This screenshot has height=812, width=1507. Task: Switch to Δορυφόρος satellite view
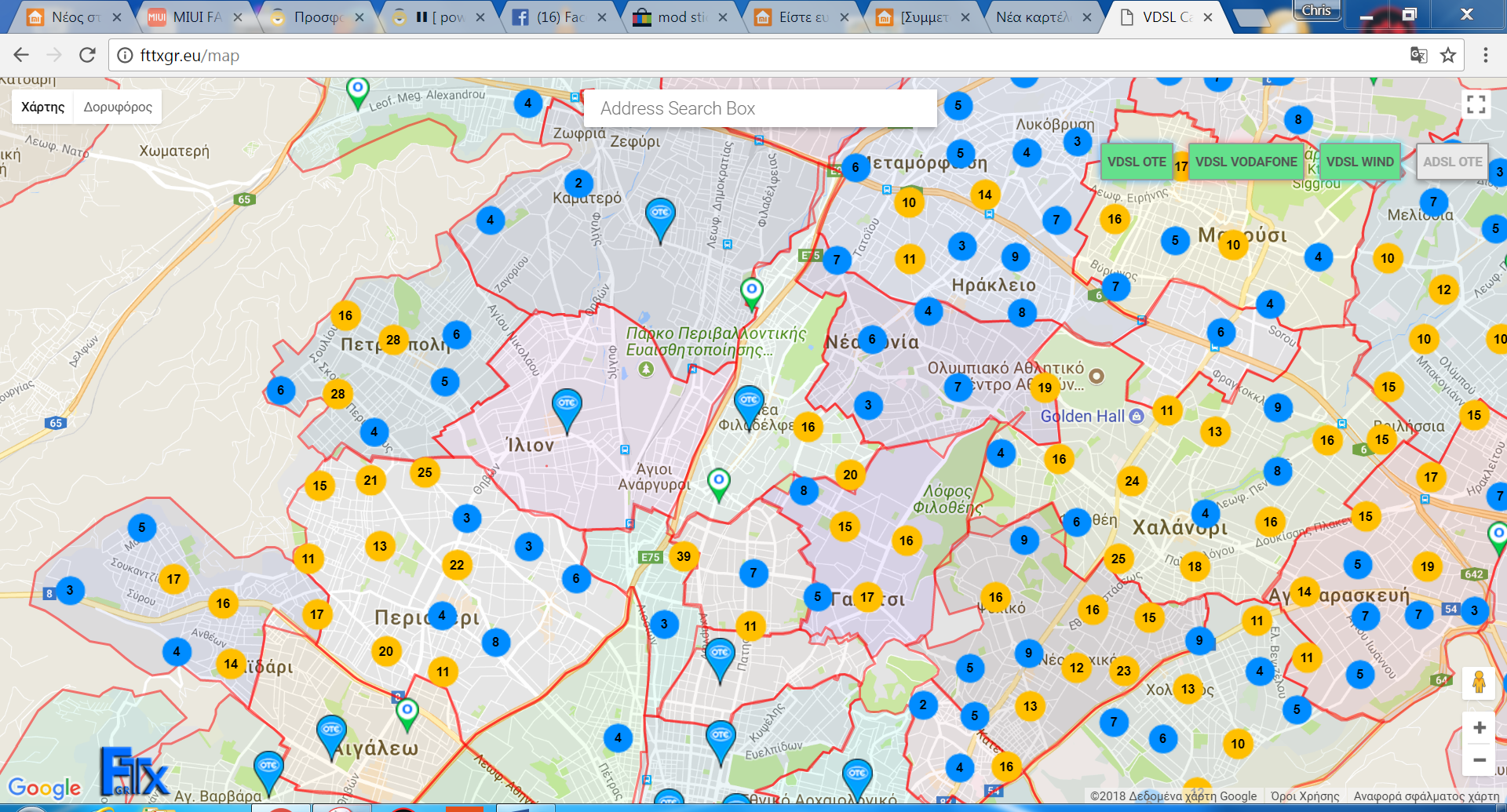[x=118, y=107]
